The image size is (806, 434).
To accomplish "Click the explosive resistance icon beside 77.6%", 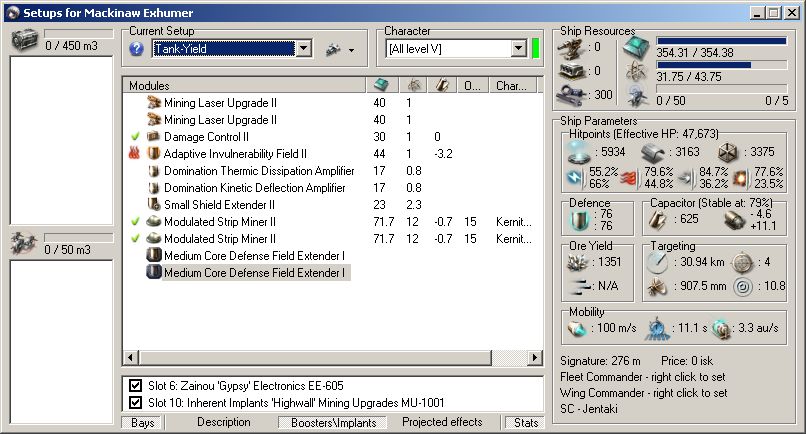I will coord(741,178).
